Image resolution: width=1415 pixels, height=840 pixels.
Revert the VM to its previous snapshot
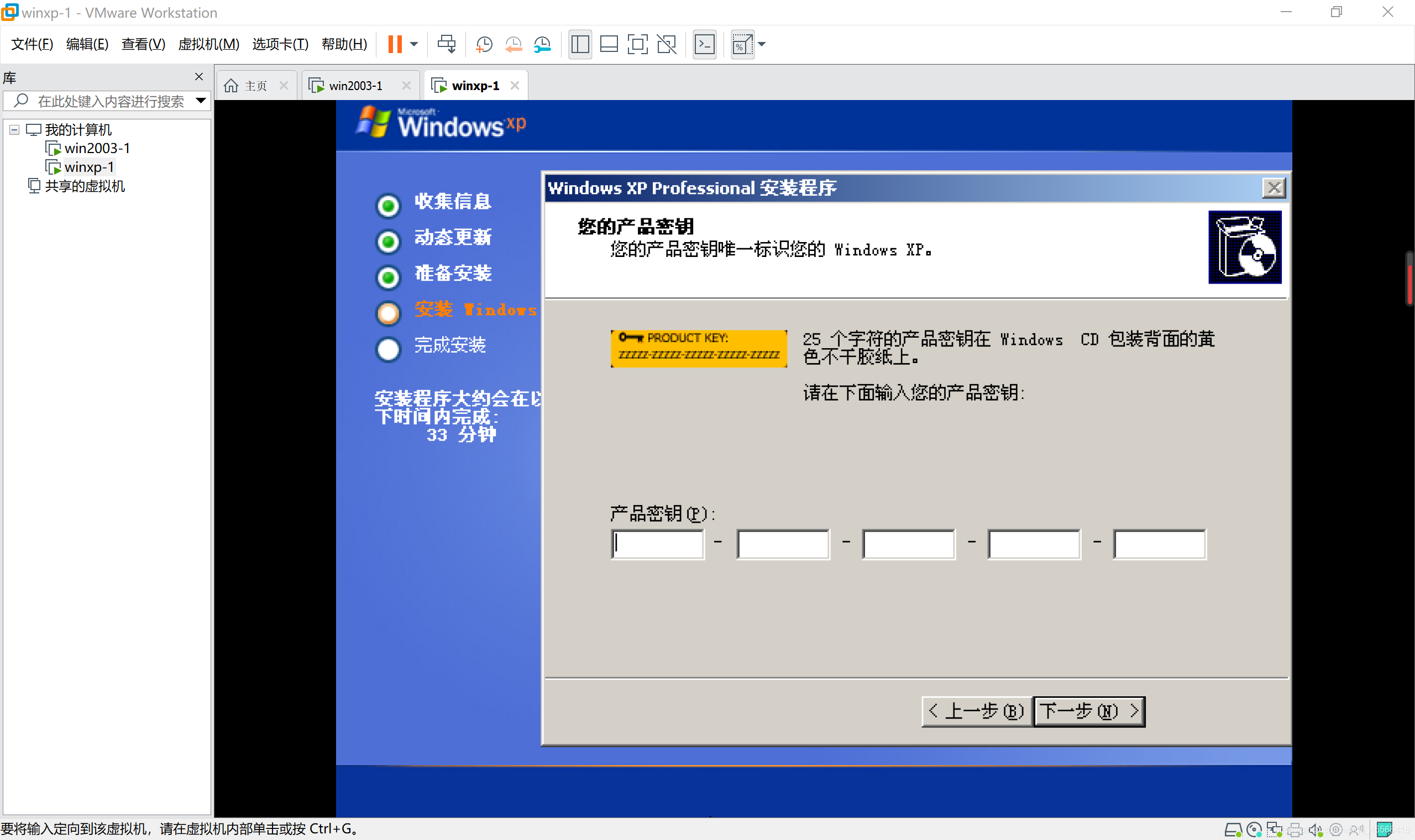pyautogui.click(x=513, y=44)
